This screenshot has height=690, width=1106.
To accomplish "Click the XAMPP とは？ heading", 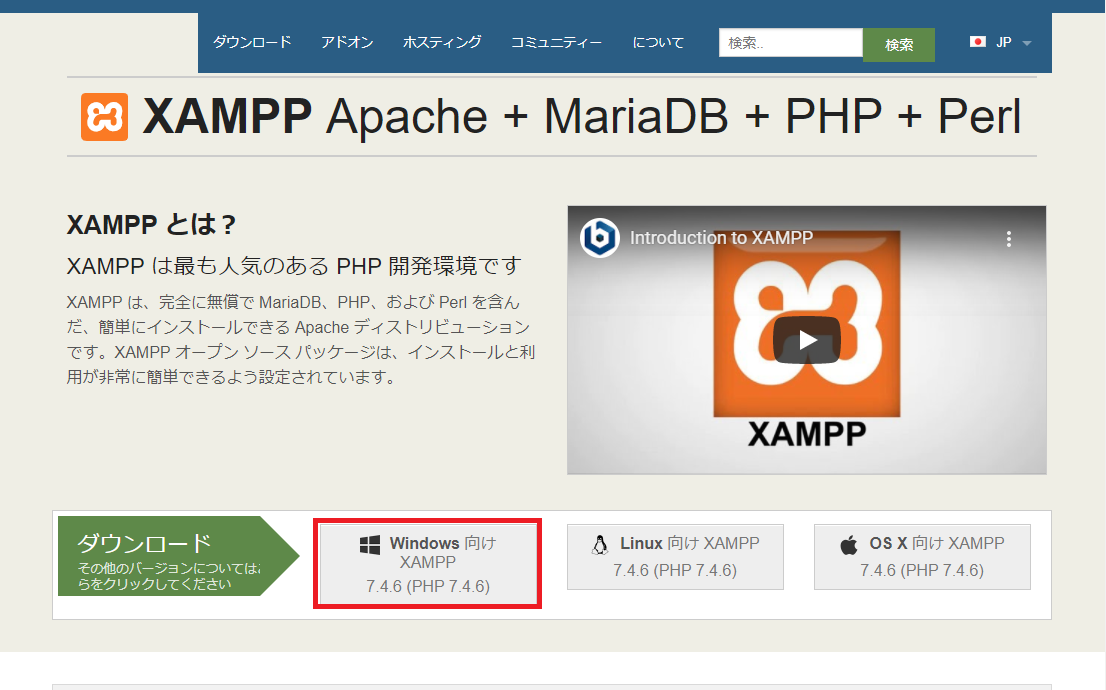I will pos(151,224).
